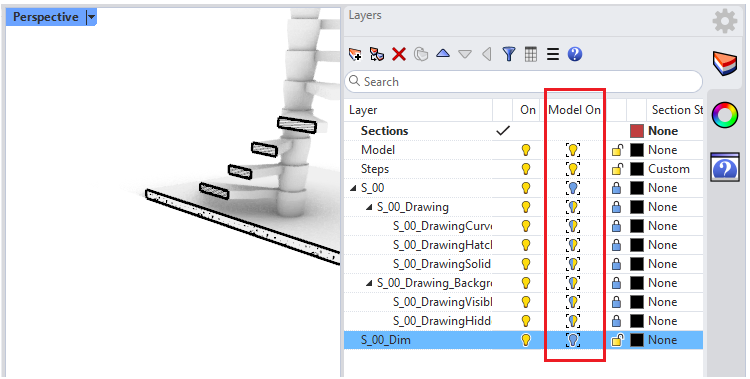750x379 pixels.
Task: Open the Perspective viewport dropdown arrow
Action: click(x=91, y=18)
